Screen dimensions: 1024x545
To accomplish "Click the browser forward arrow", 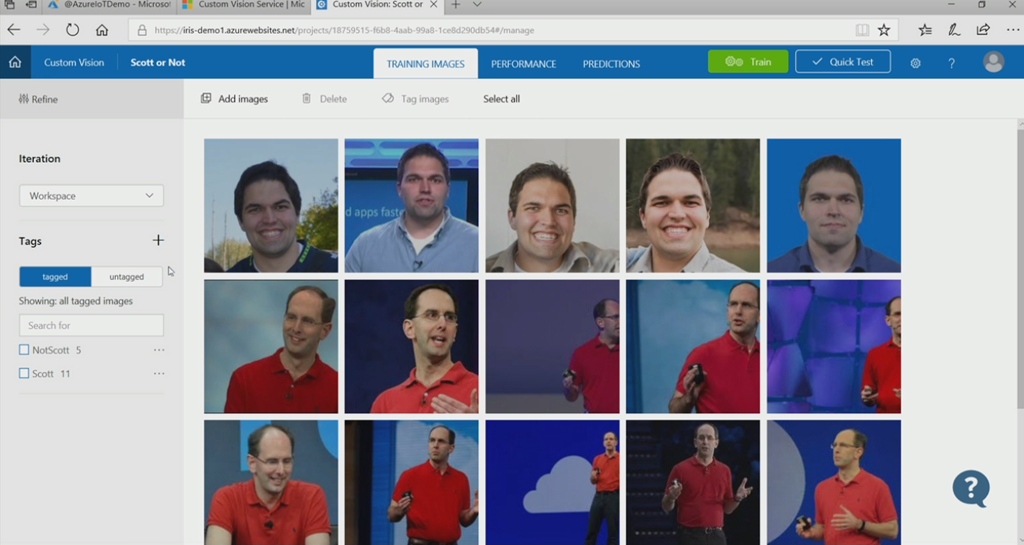I will tap(43, 30).
